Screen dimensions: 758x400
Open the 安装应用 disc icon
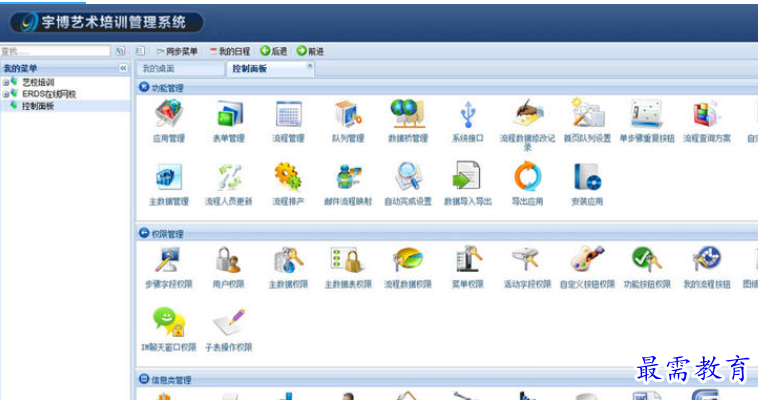pos(587,177)
